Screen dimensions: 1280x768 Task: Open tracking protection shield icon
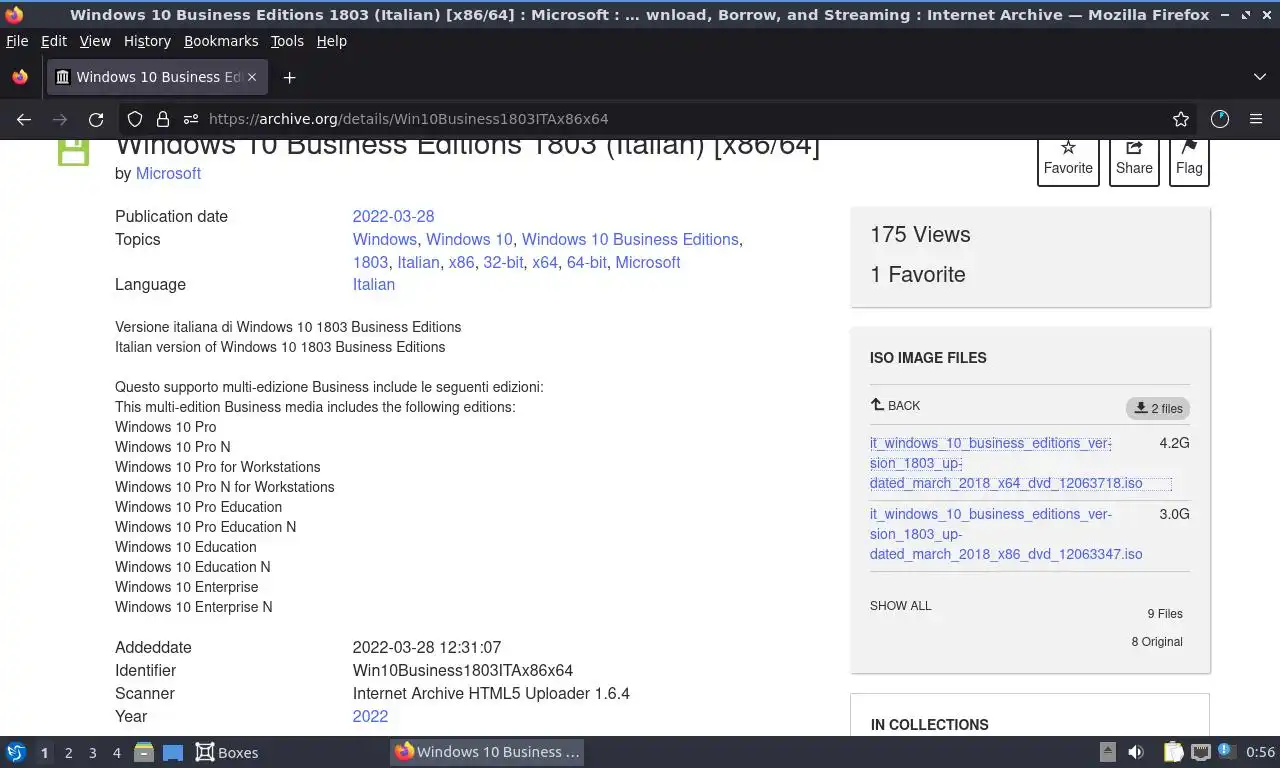click(135, 119)
